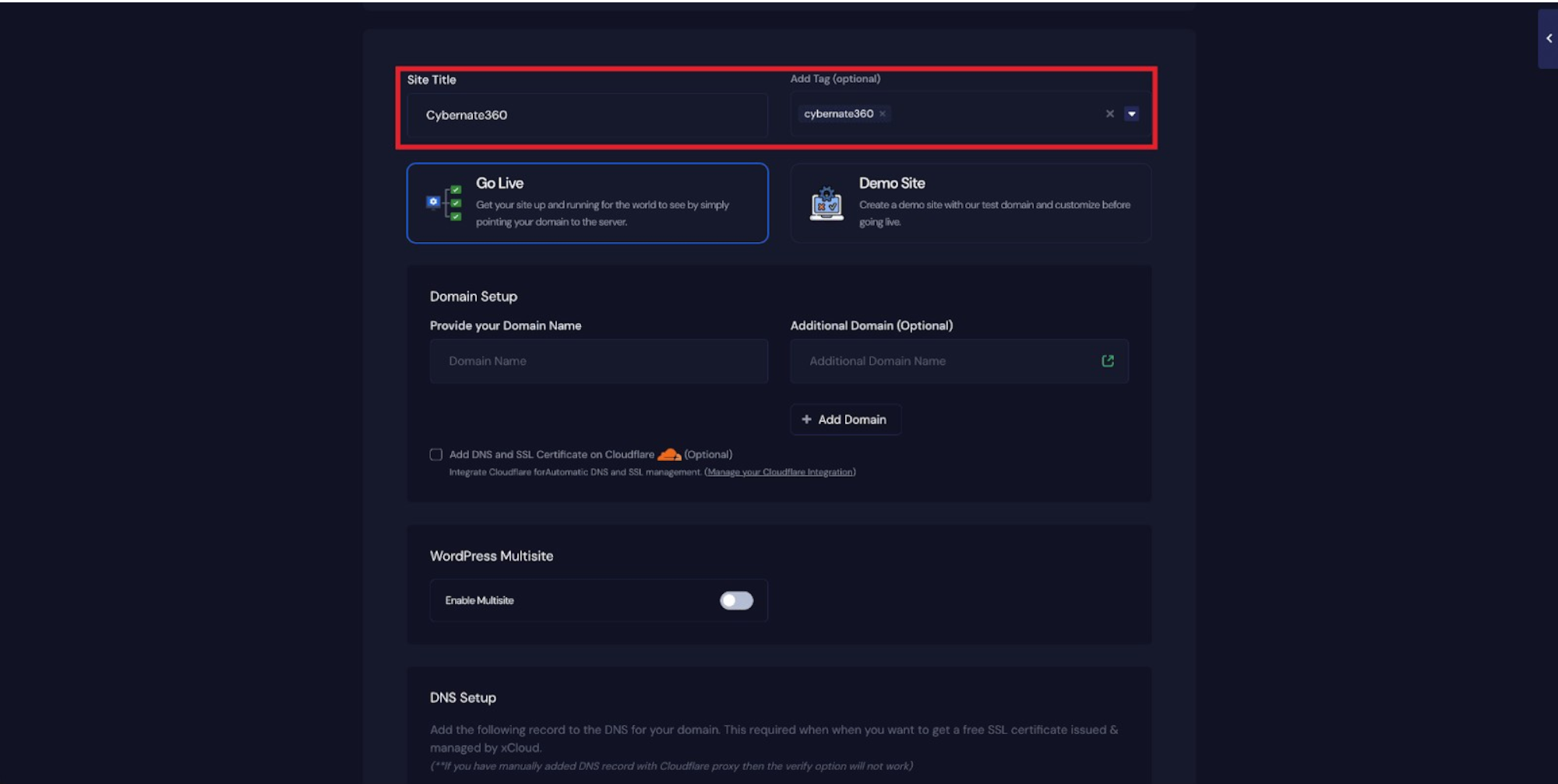Click the Domain Name input field
The width and height of the screenshot is (1558, 784).
pyautogui.click(x=598, y=360)
